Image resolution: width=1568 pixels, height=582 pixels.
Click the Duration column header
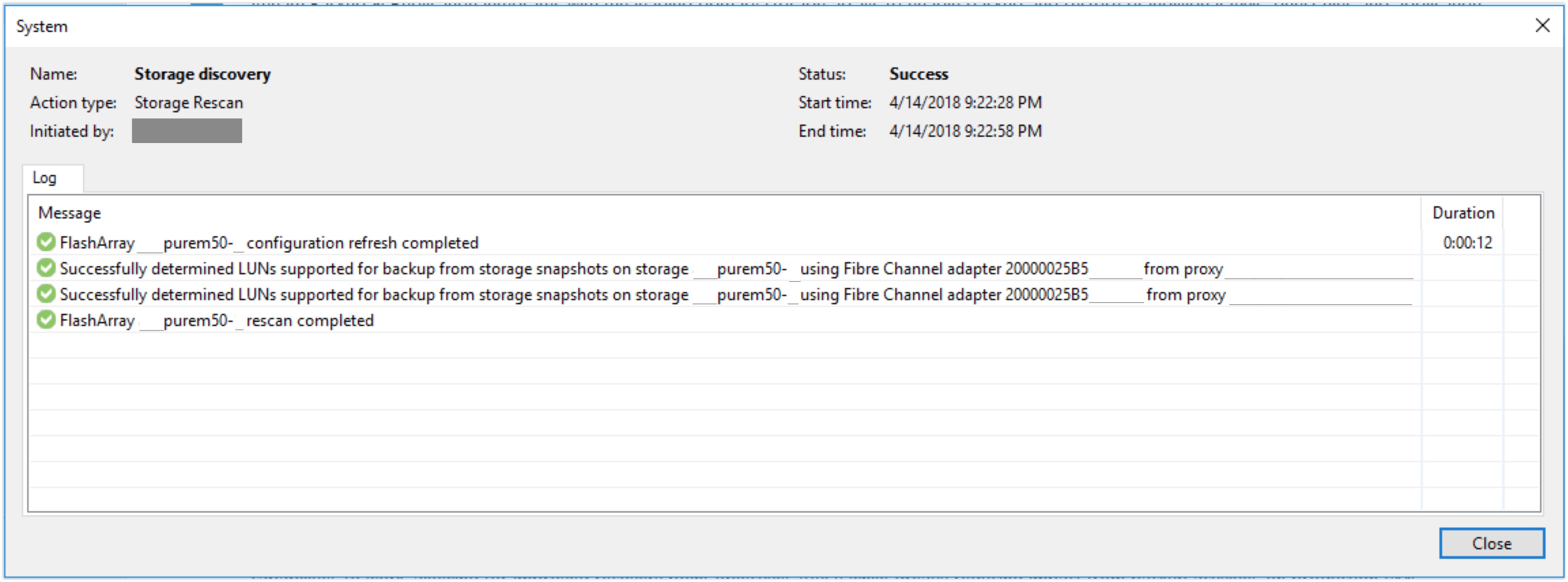pos(1463,213)
